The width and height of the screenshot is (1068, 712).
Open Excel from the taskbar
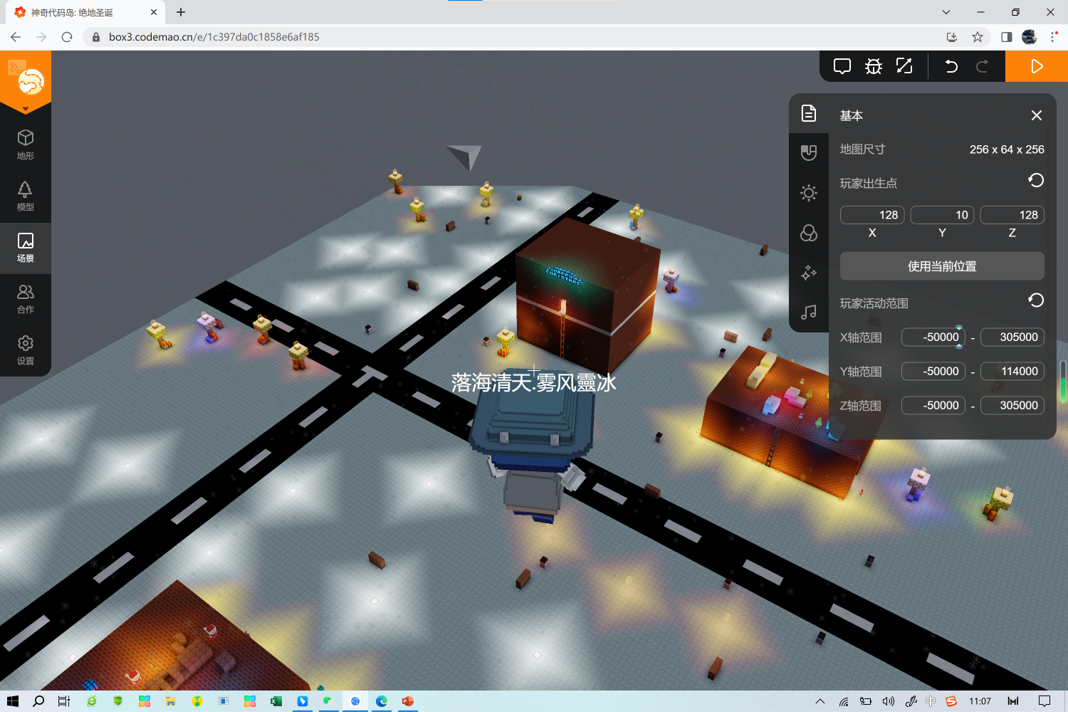[x=276, y=701]
